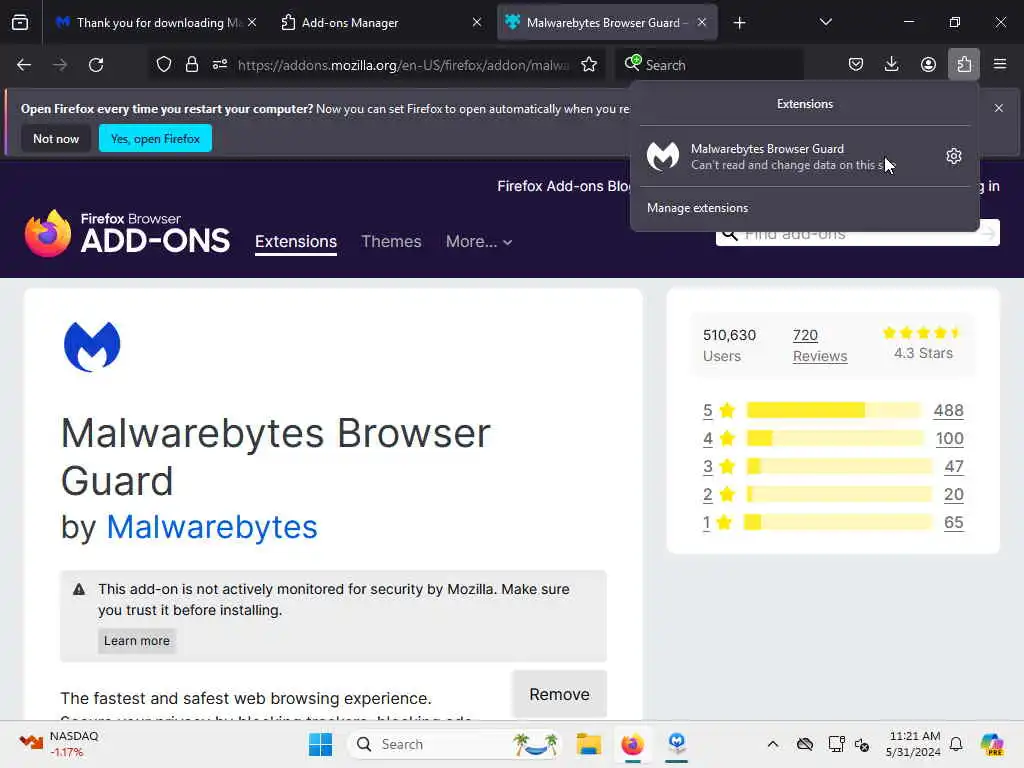Image resolution: width=1024 pixels, height=768 pixels.
Task: Go back to the previous page
Action: click(24, 65)
